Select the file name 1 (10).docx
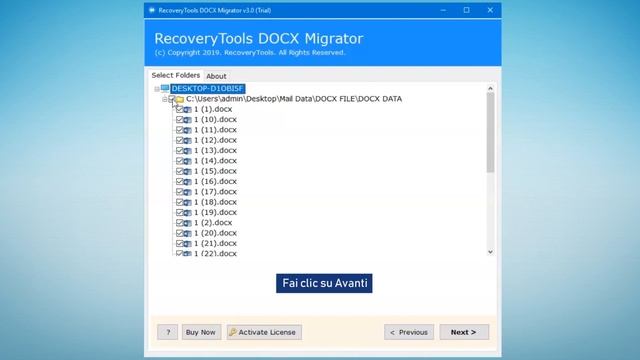Image resolution: width=640 pixels, height=360 pixels. pos(215,119)
